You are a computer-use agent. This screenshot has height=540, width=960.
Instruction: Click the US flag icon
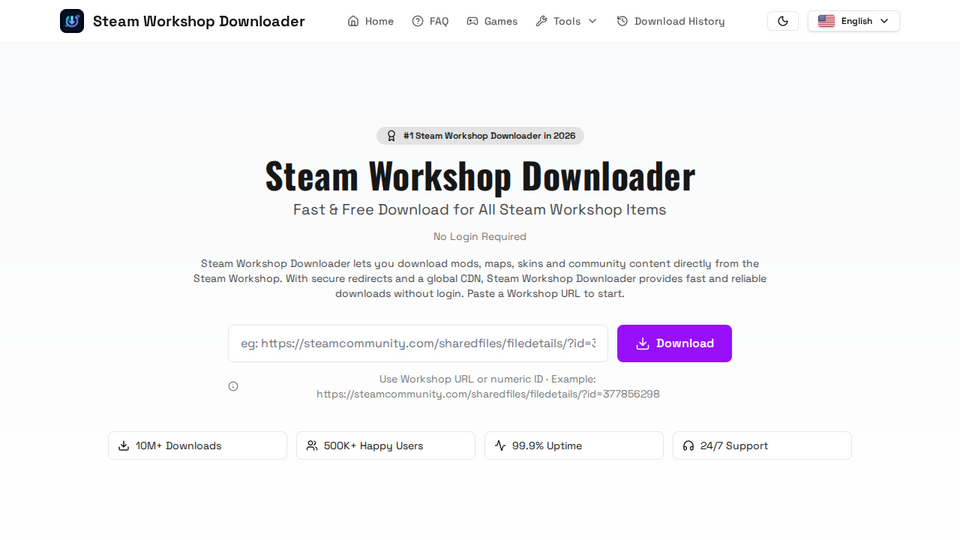point(826,21)
